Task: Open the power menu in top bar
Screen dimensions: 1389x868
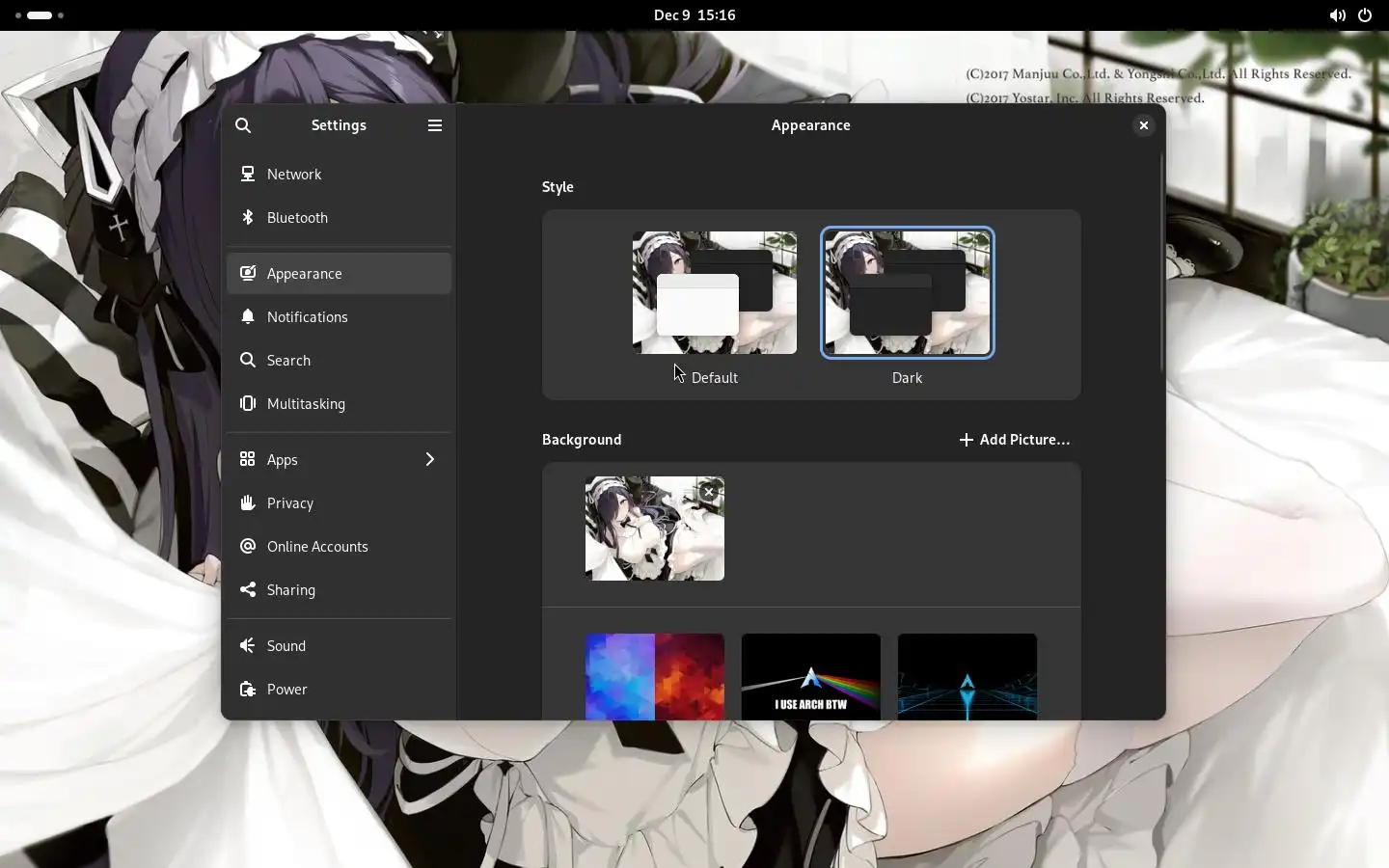Action: pyautogui.click(x=1365, y=15)
